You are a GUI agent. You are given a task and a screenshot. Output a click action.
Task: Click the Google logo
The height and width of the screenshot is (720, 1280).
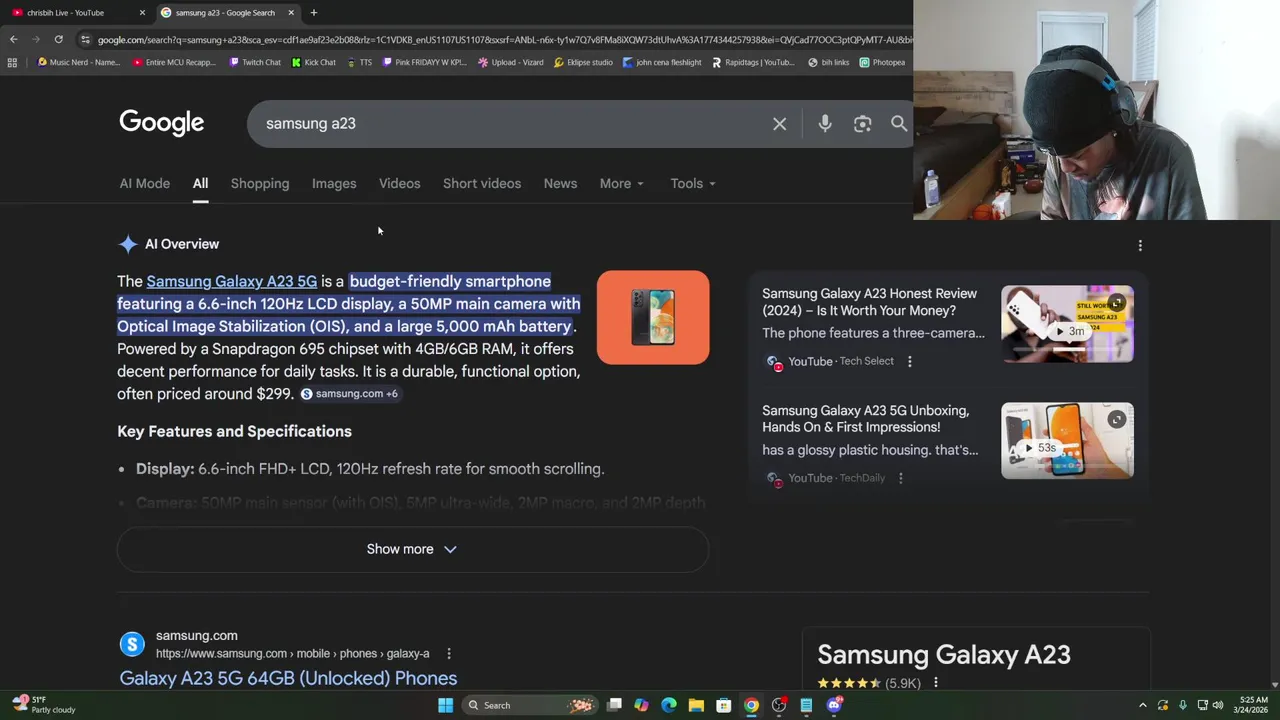pos(161,123)
